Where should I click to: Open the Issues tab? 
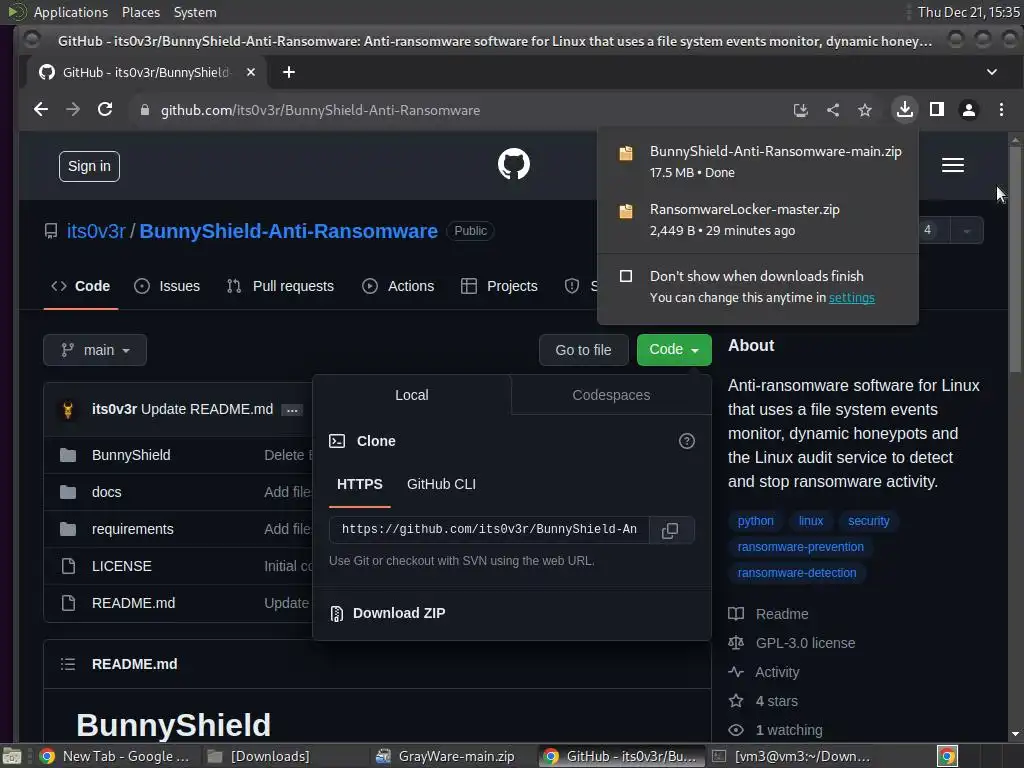(x=167, y=286)
